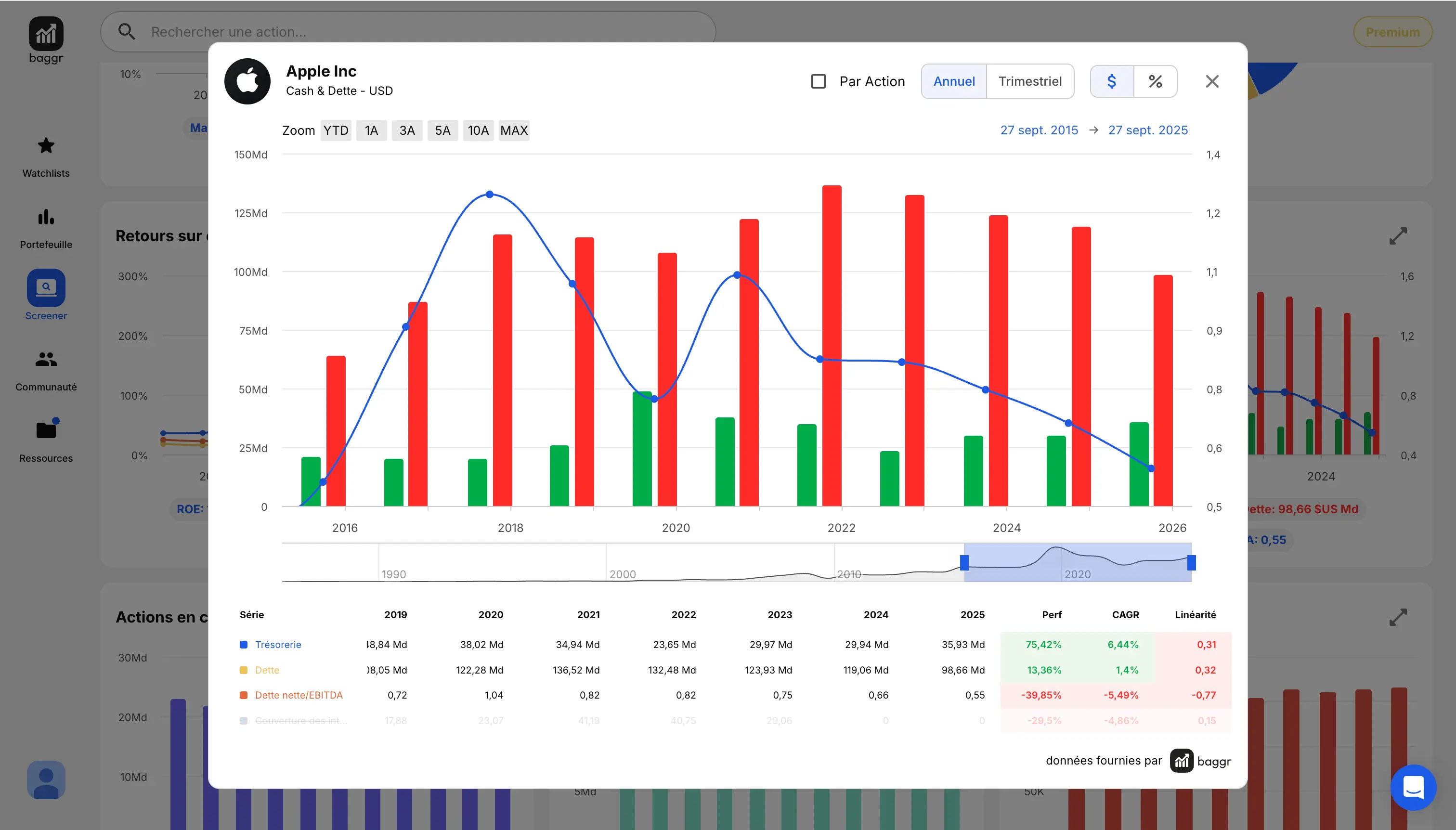
Task: Select the Annuel tab
Action: pyautogui.click(x=954, y=81)
